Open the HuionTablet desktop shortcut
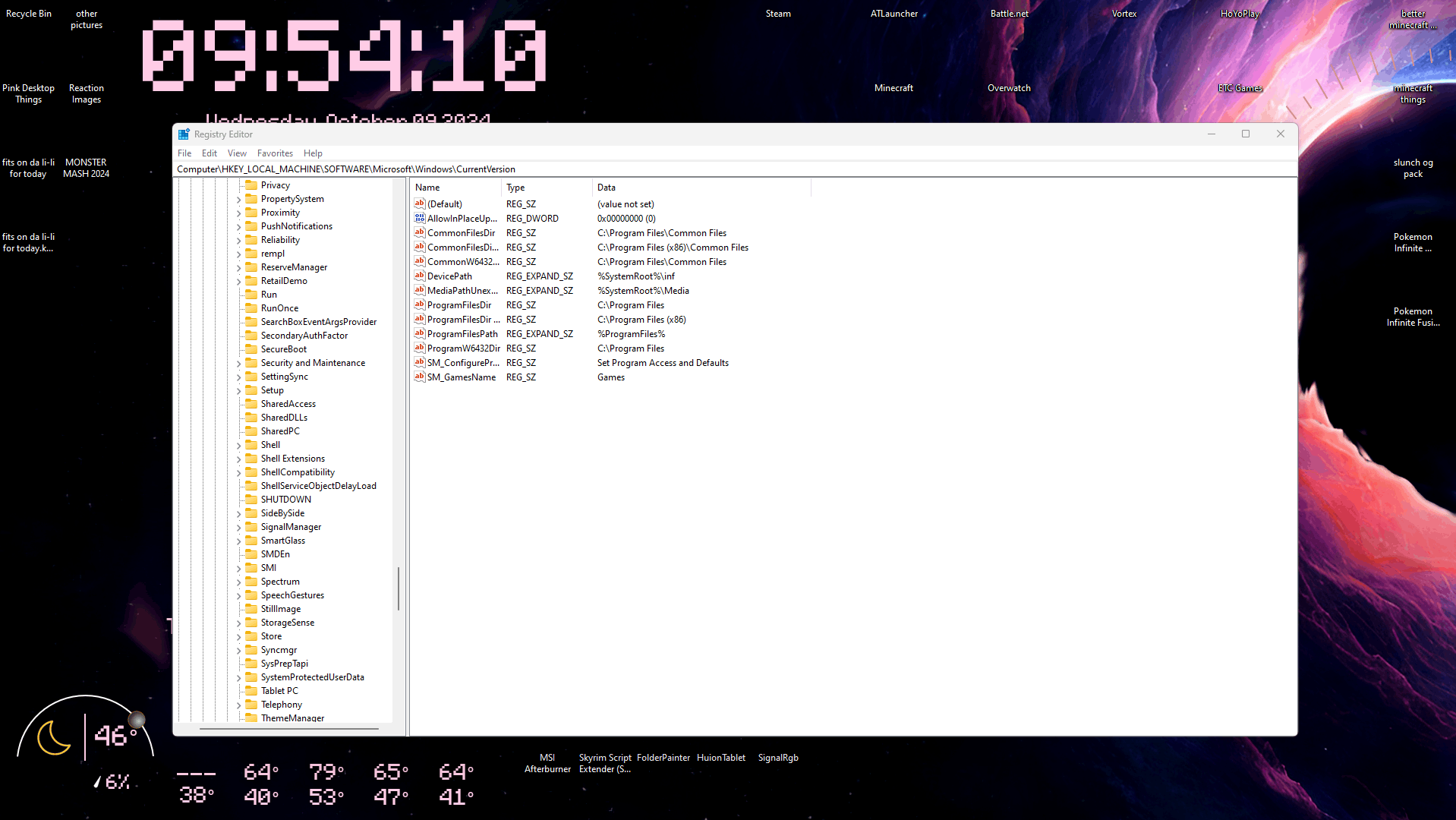Viewport: 1456px width, 820px height. pyautogui.click(x=721, y=758)
